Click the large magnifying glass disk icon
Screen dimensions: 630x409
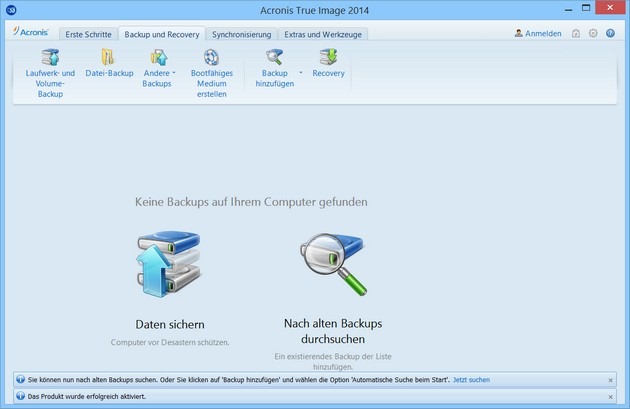pyautogui.click(x=333, y=264)
